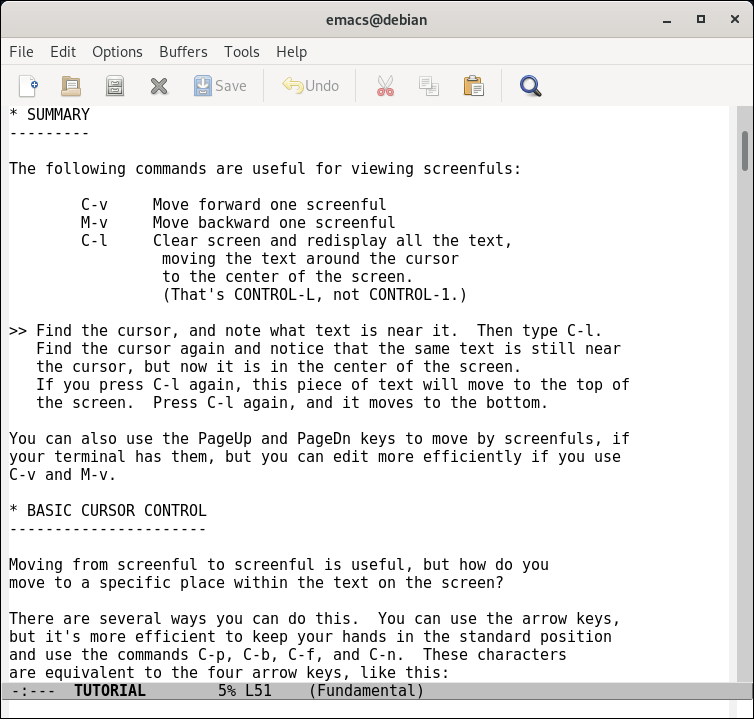Screen dimensions: 754x719
Task: Click the vertical scrollbar thumb
Action: [744, 150]
